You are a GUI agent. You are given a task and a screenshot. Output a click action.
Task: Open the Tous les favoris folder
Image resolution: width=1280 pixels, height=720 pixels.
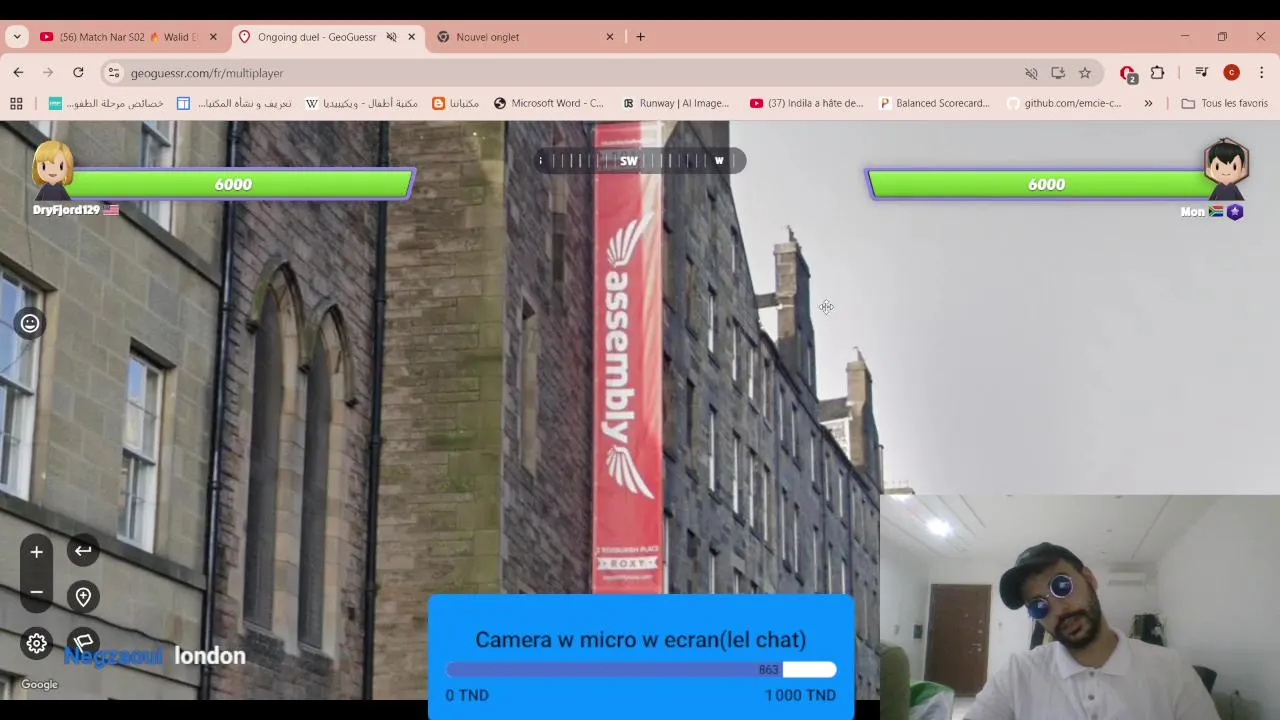1224,103
